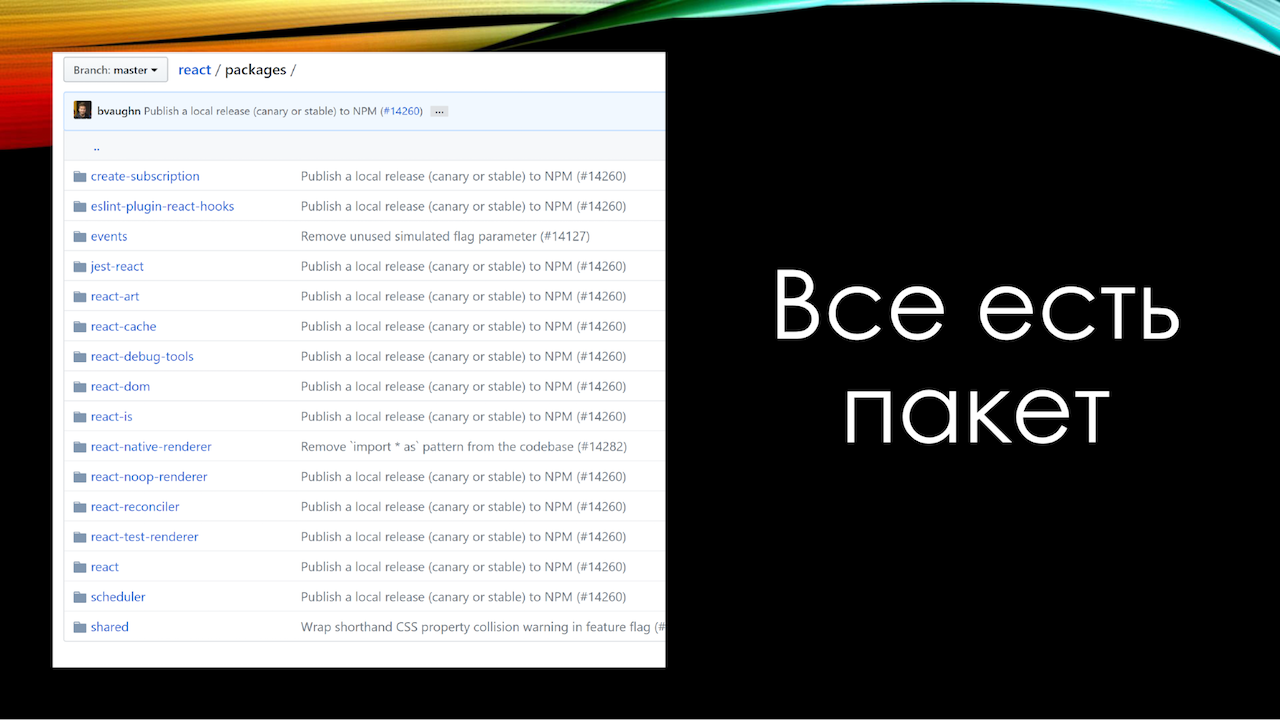This screenshot has height=720, width=1280.
Task: Click folder icon beside create-subscription
Action: click(x=80, y=177)
